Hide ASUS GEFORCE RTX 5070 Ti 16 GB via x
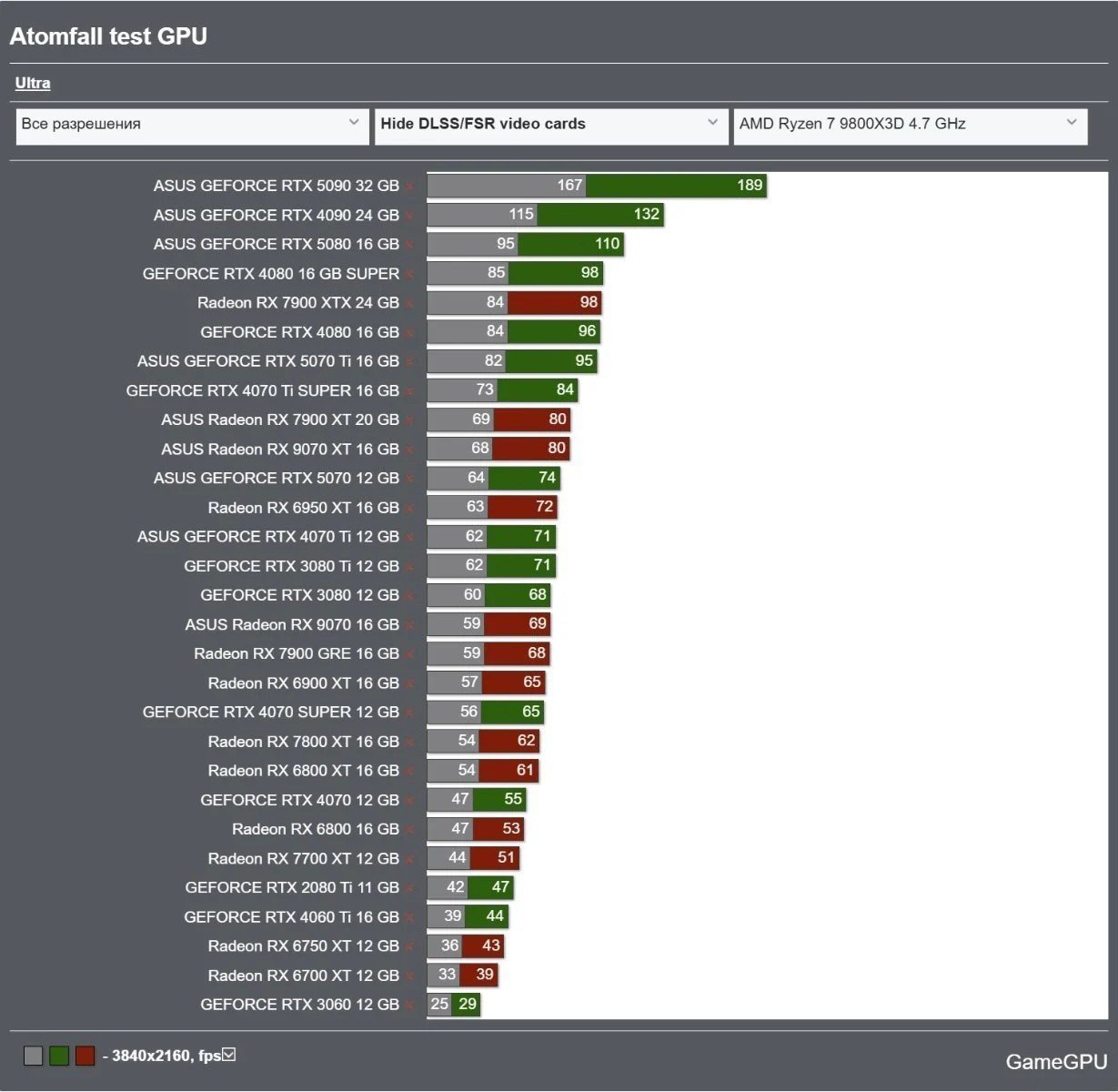This screenshot has width=1118, height=1092. pyautogui.click(x=410, y=362)
